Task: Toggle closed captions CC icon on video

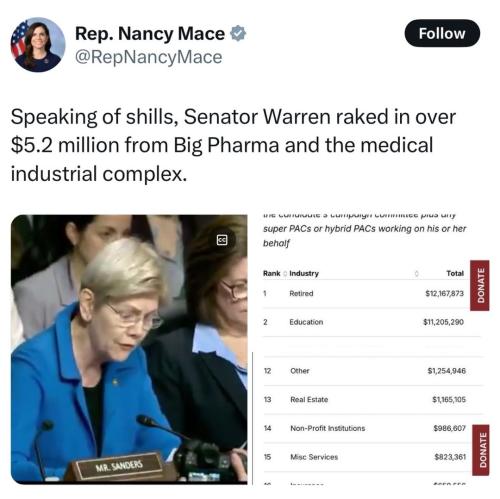Action: pos(222,240)
